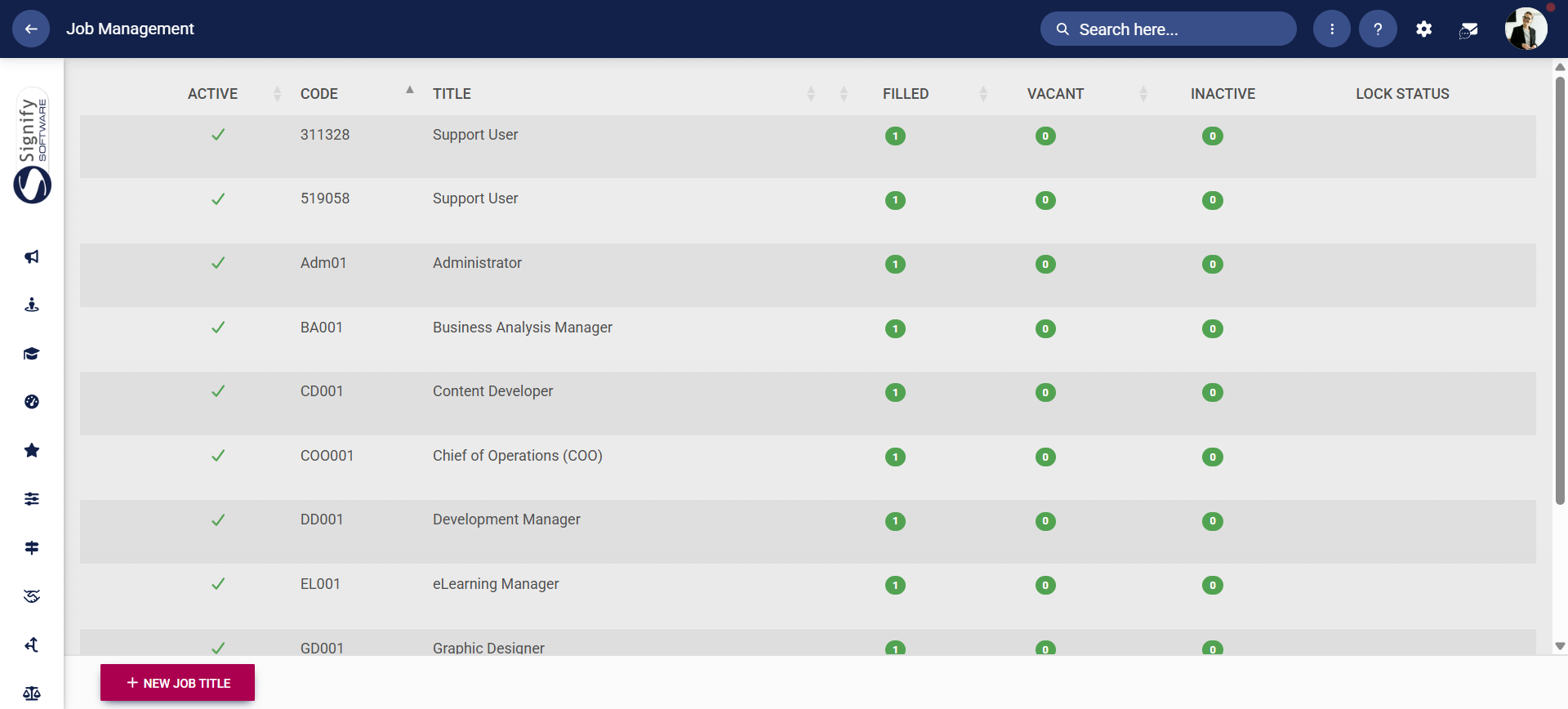Screen dimensions: 1568x709
Task: Toggle active checkmark for Chief of Operations
Action: 218,456
